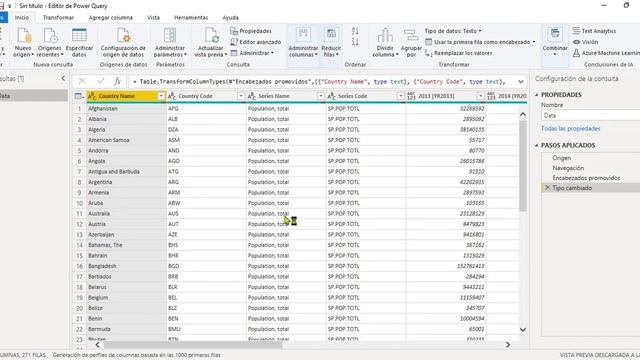
Task: Select row number 10
Action: tap(79, 203)
